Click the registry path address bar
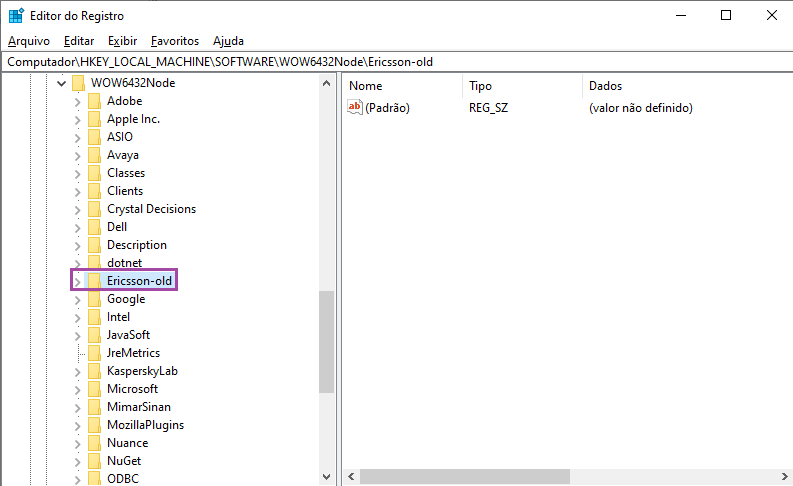The width and height of the screenshot is (793, 486). [400, 61]
